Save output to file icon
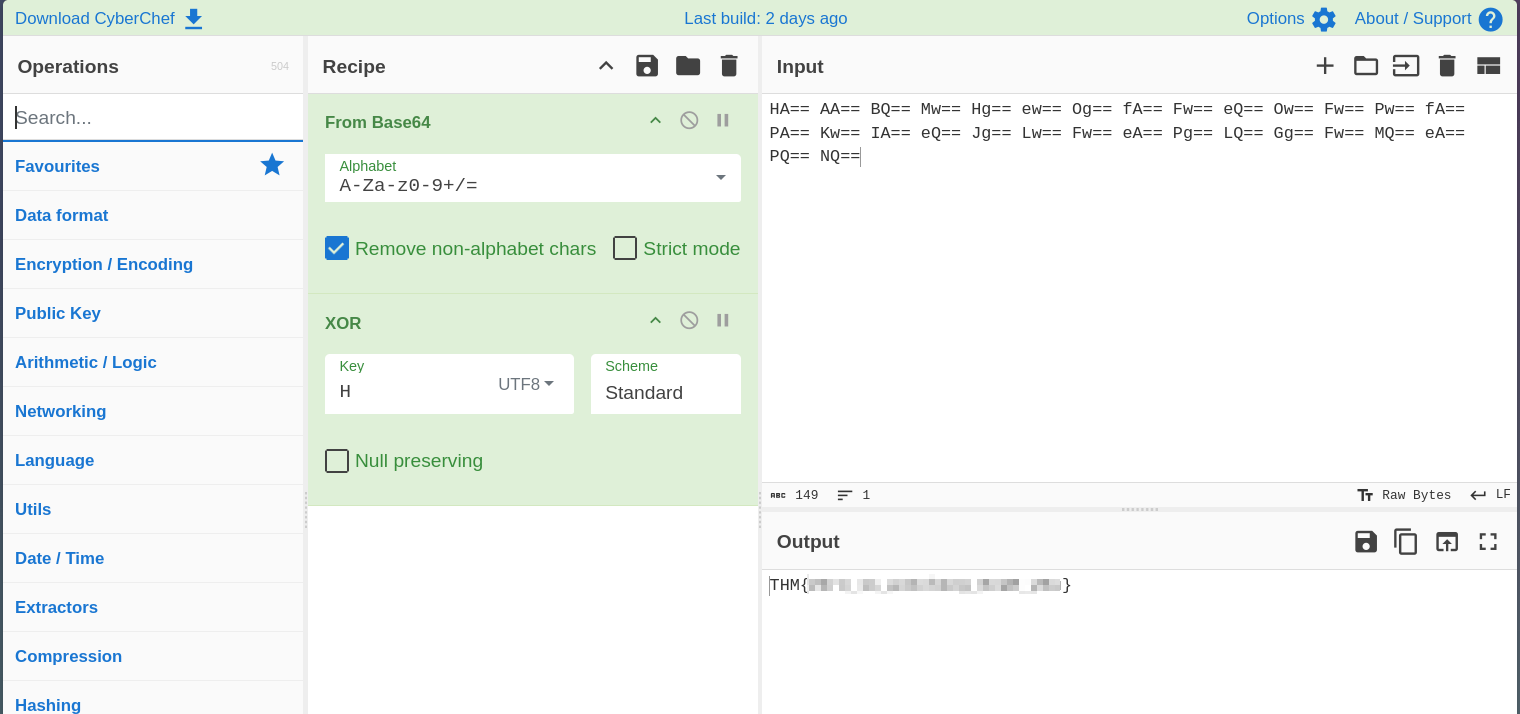 tap(1366, 542)
